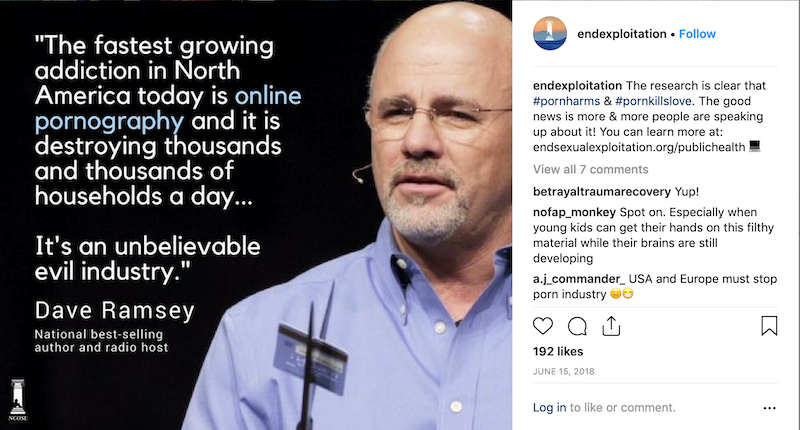
Task: Click the Dave Ramsey quote image
Action: coord(256,215)
